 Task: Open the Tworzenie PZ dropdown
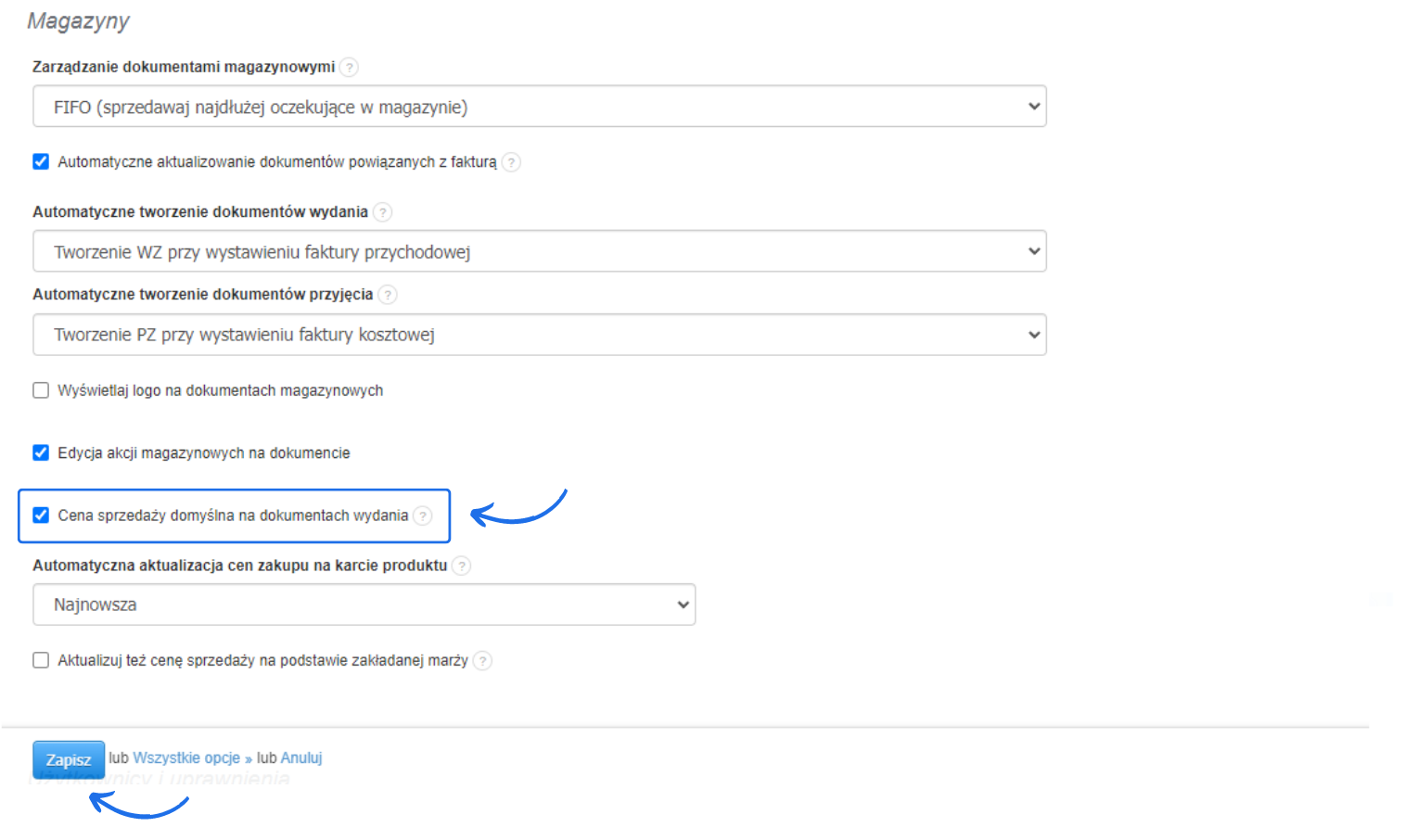click(539, 335)
